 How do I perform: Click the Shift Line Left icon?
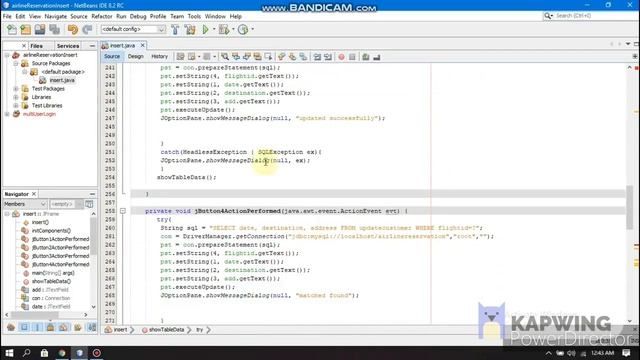click(x=317, y=57)
